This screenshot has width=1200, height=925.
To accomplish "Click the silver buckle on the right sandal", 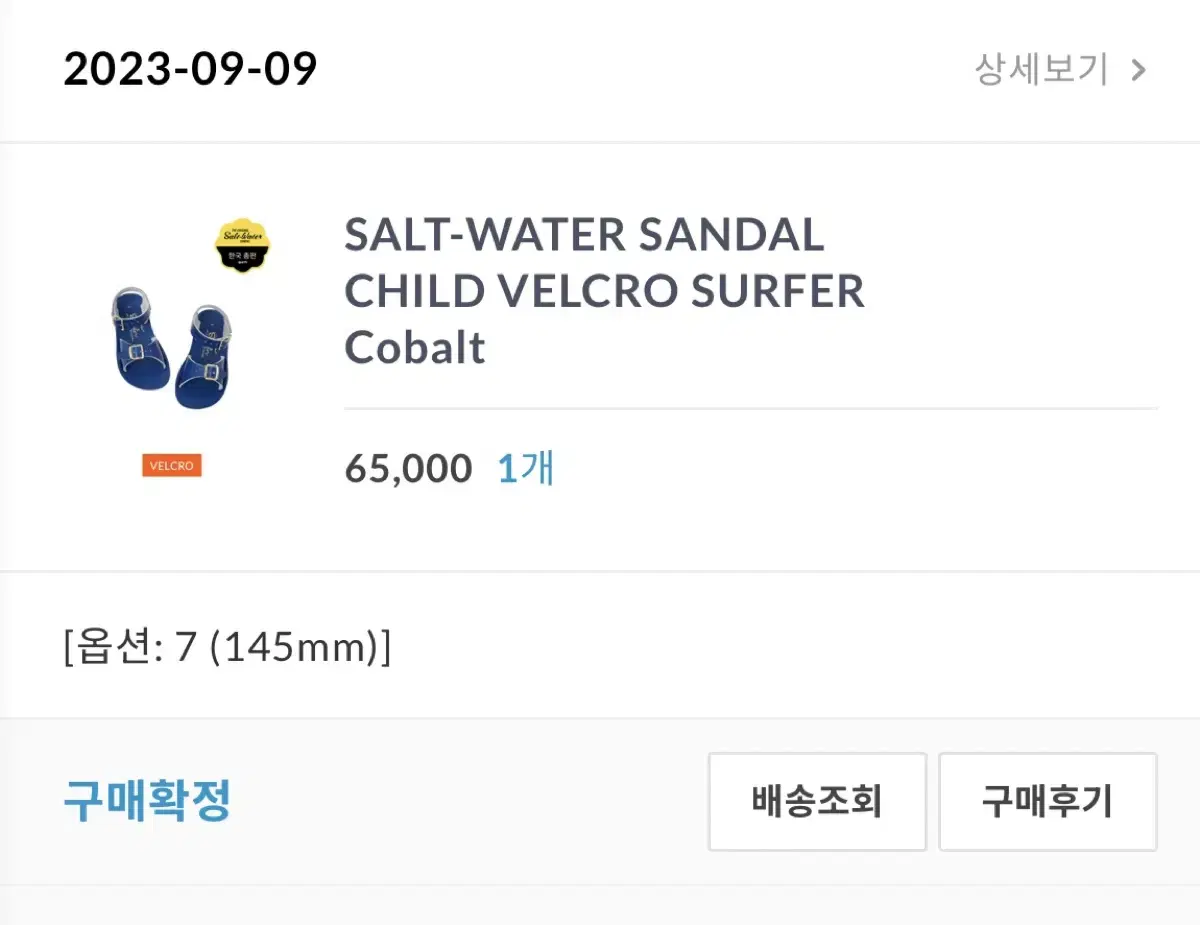I will coord(209,370).
